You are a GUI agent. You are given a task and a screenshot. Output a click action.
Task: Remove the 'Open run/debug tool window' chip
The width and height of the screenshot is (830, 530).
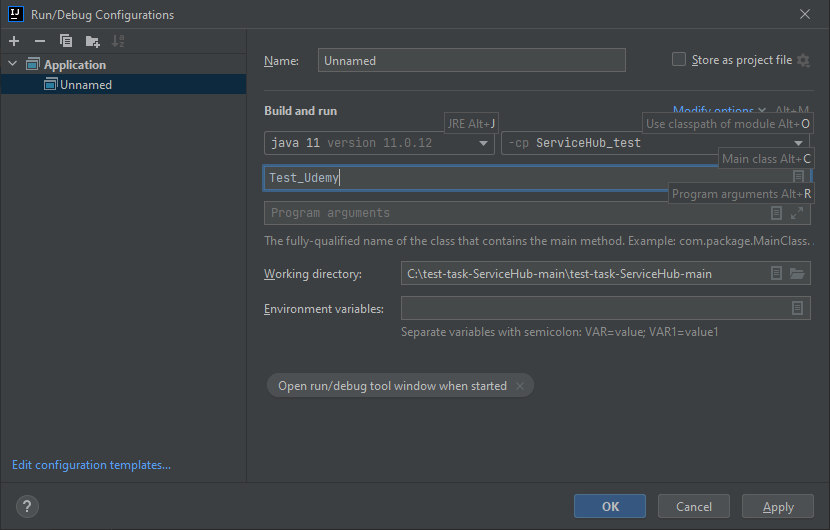click(x=520, y=386)
